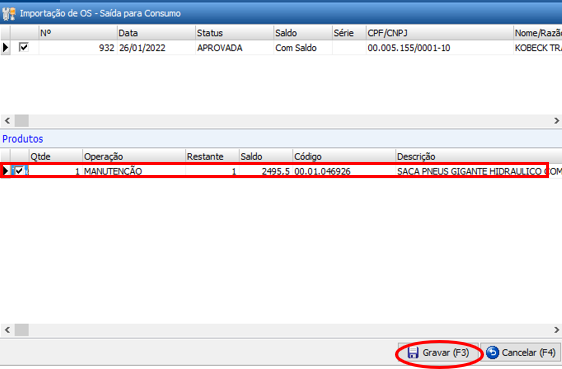Click the Qtde column header

tap(56, 157)
